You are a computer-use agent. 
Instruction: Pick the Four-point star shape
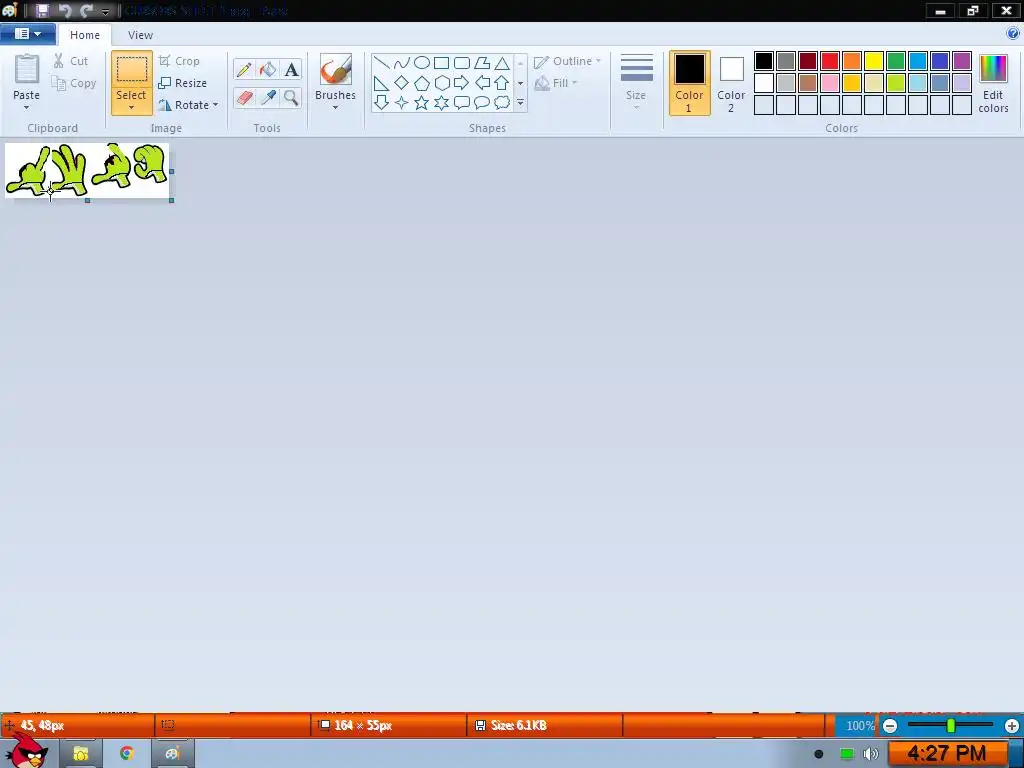point(402,103)
